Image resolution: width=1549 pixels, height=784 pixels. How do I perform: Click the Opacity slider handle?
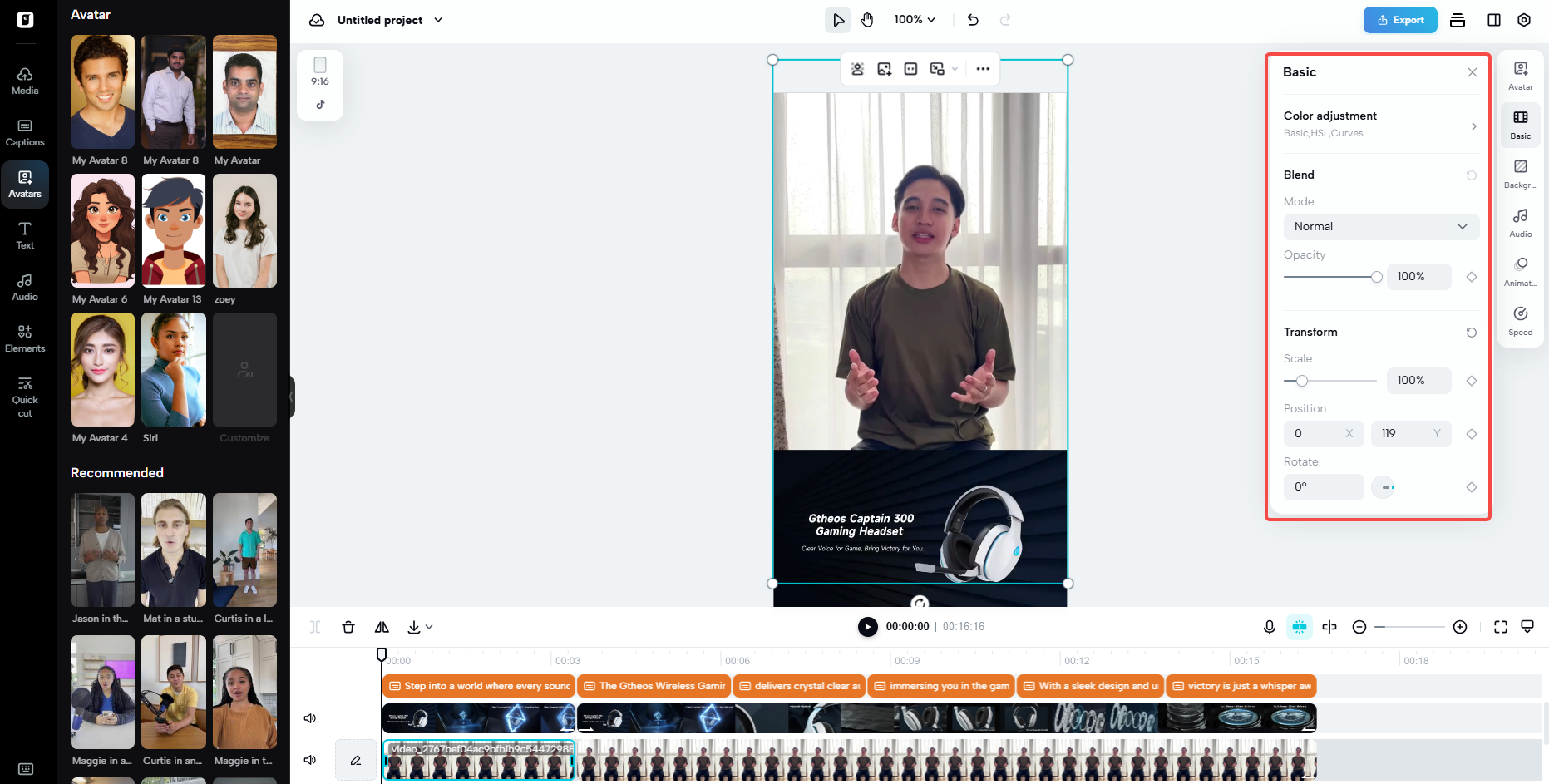pyautogui.click(x=1377, y=277)
